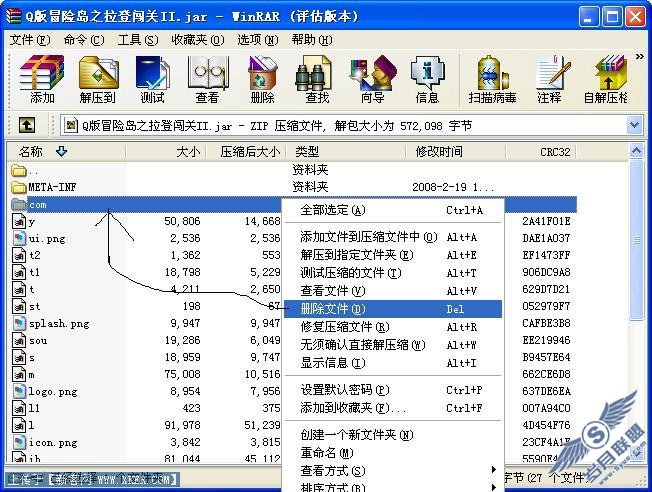Click the 信息 (Info) toolbar icon
Viewport: 652px width, 492px height.
(427, 79)
